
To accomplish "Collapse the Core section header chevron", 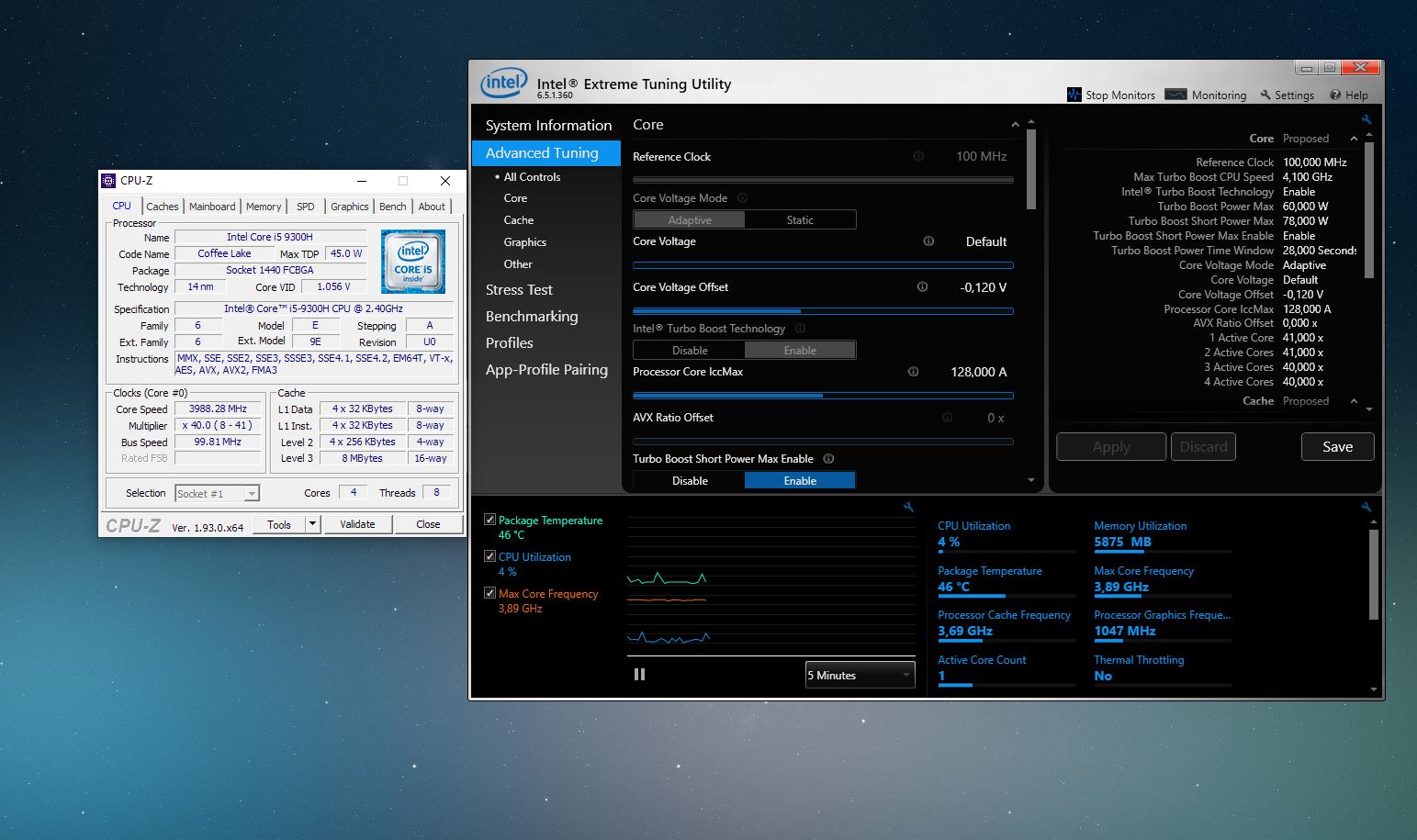I will 1015,125.
